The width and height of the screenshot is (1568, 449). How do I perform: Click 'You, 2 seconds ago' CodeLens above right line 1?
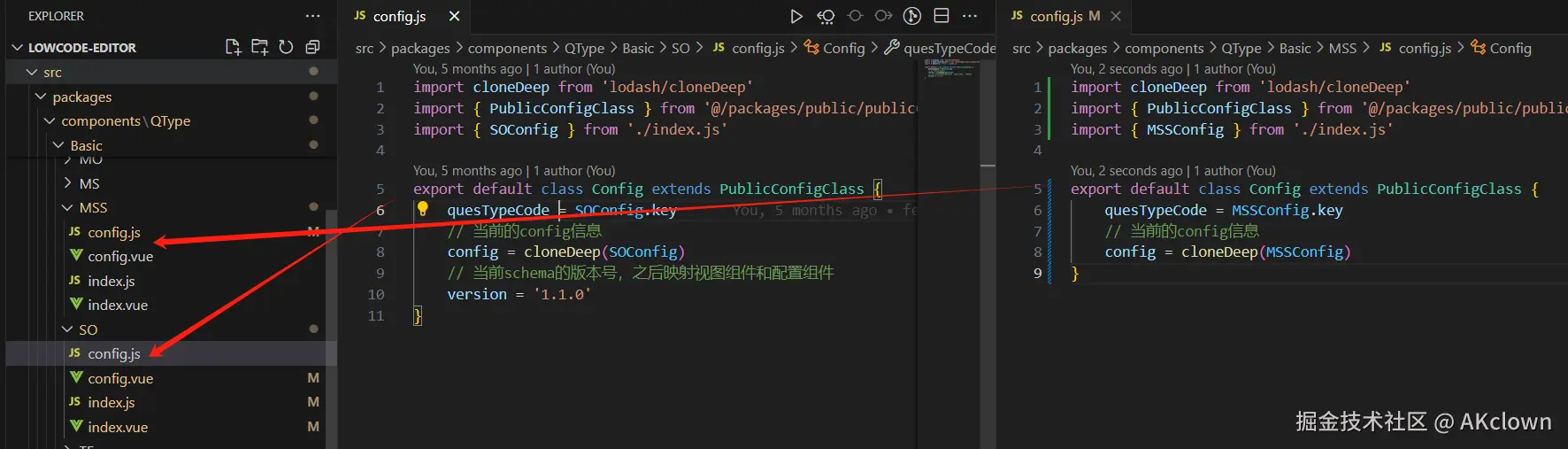[x=1126, y=69]
